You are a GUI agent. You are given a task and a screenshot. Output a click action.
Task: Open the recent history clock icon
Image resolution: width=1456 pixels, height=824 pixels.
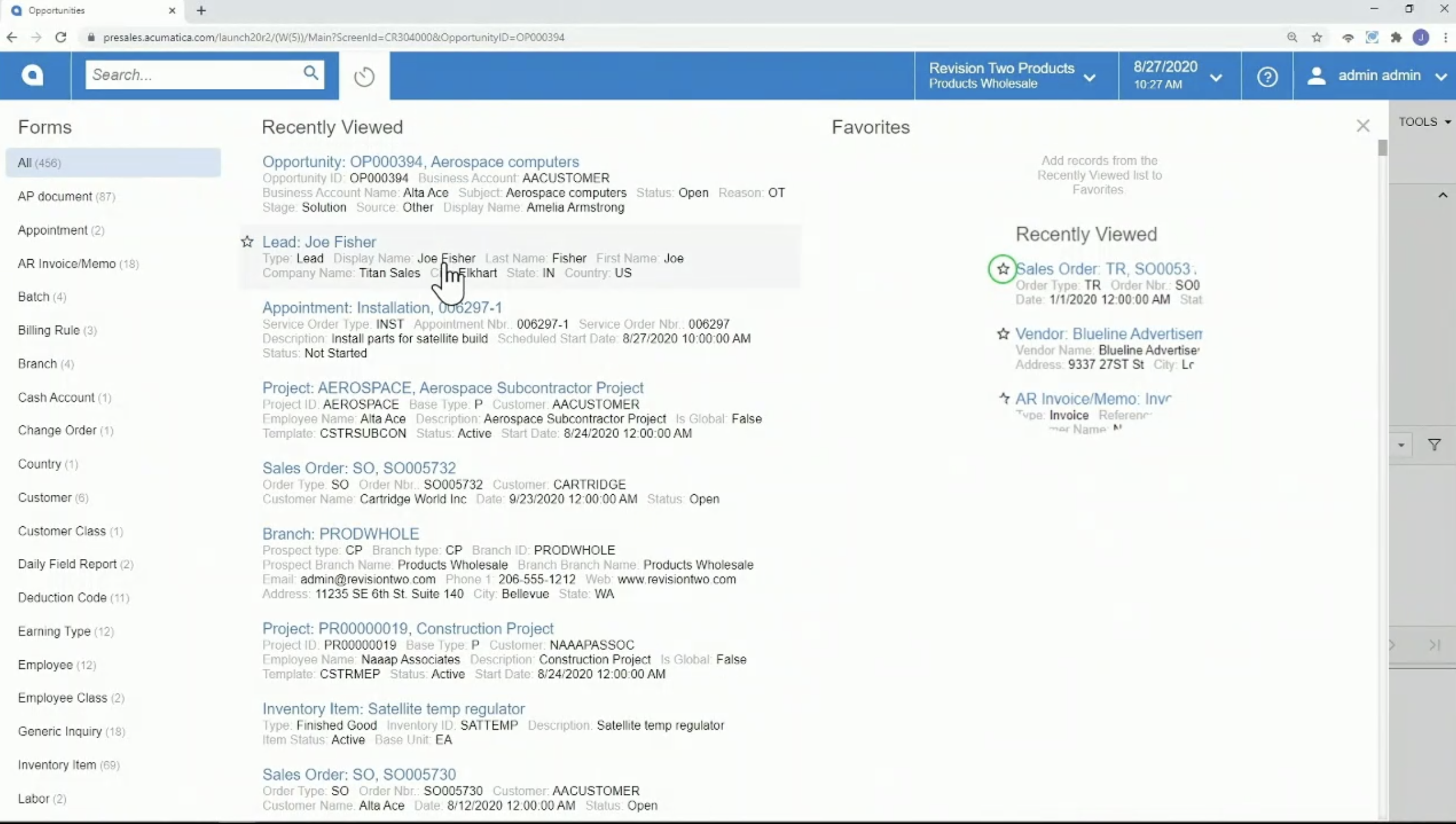click(x=364, y=76)
